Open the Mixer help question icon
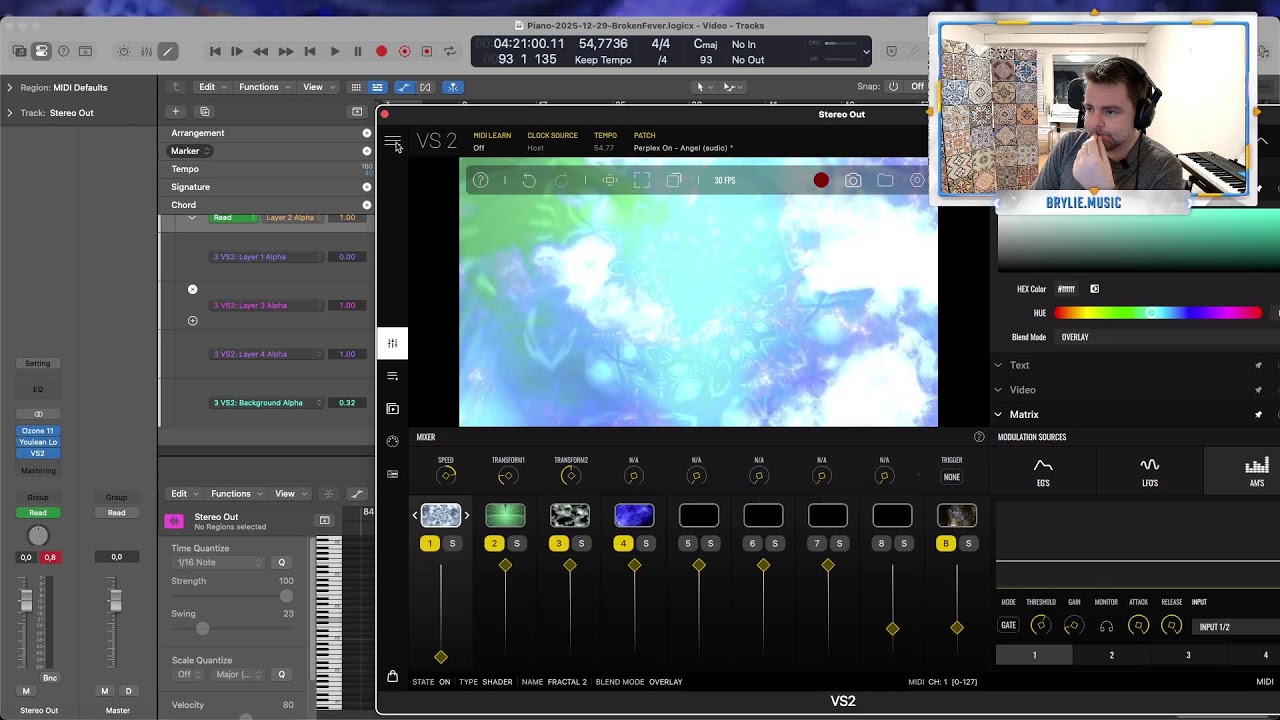The image size is (1280, 720). pos(979,437)
